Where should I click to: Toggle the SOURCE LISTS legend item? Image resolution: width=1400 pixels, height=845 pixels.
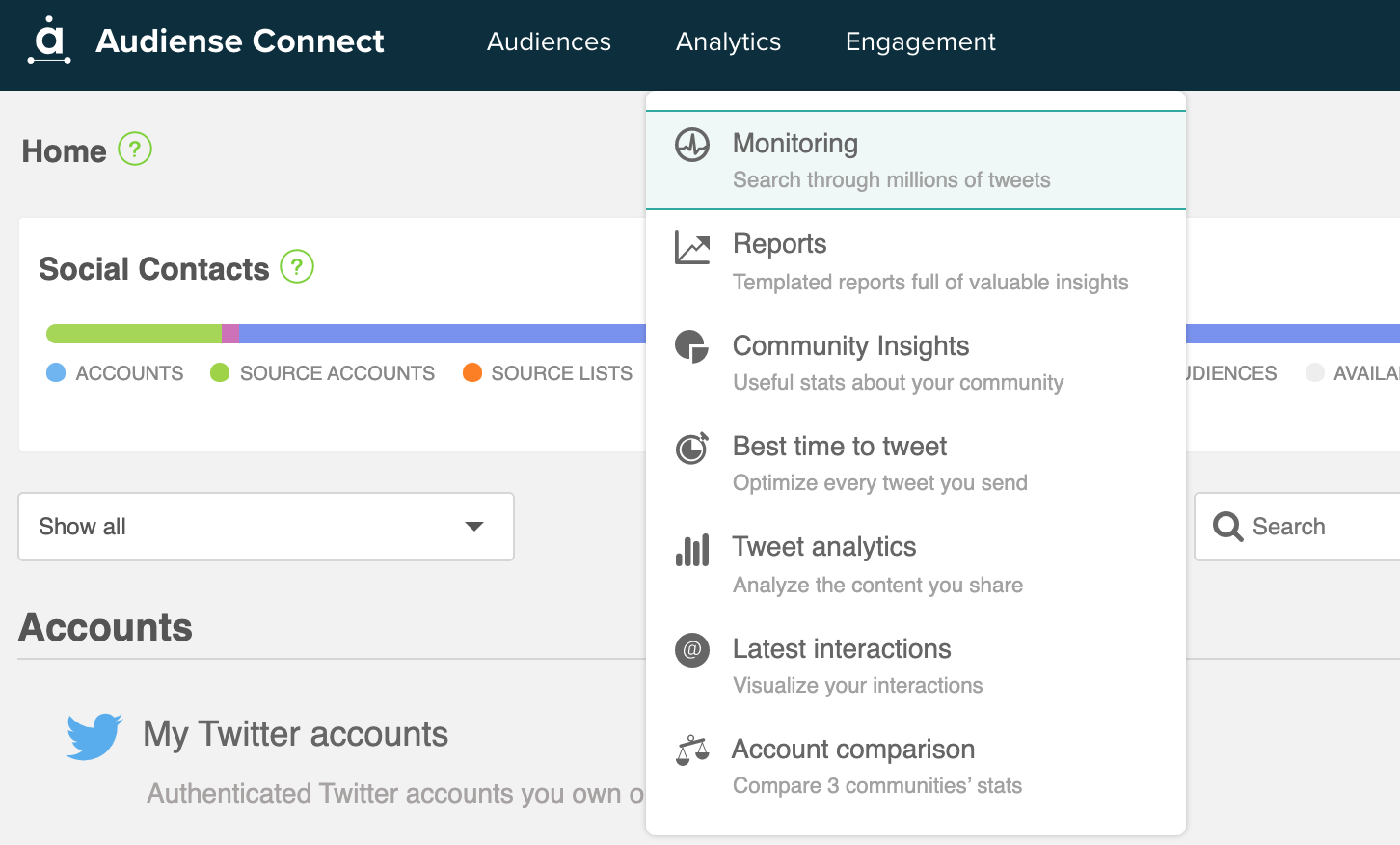(548, 373)
